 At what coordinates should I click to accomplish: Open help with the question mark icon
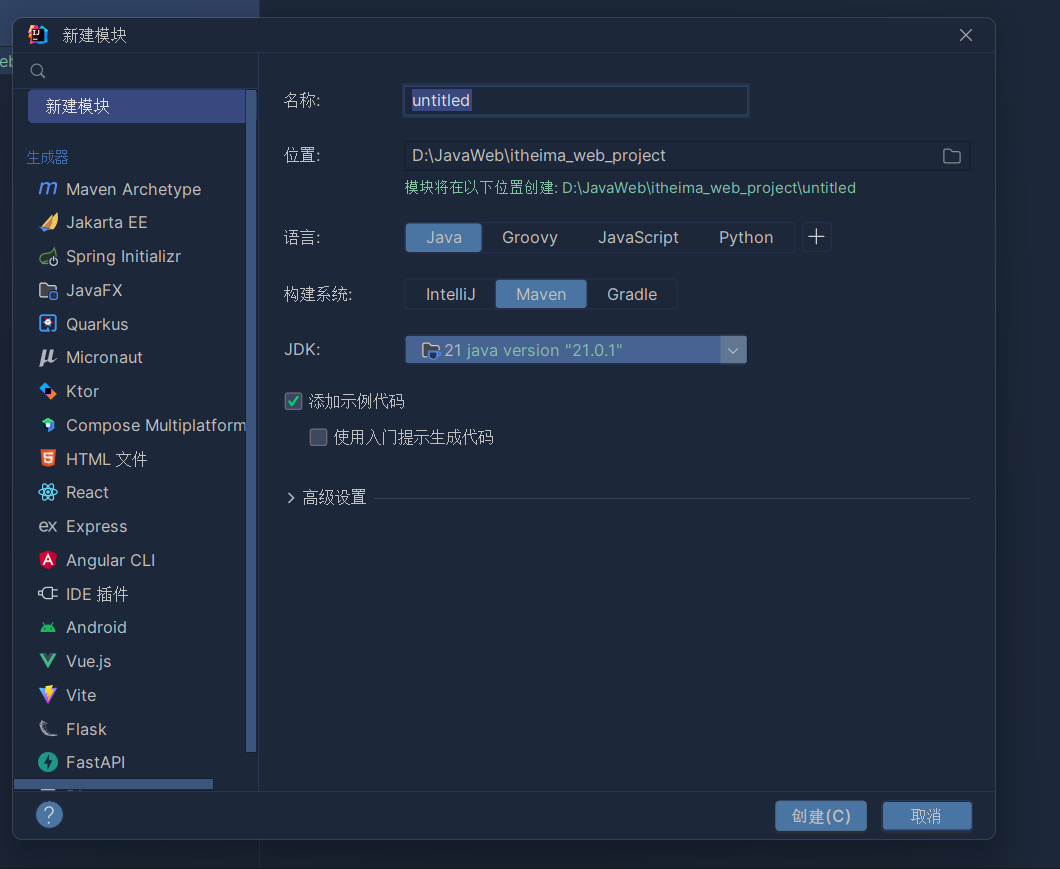pyautogui.click(x=49, y=815)
